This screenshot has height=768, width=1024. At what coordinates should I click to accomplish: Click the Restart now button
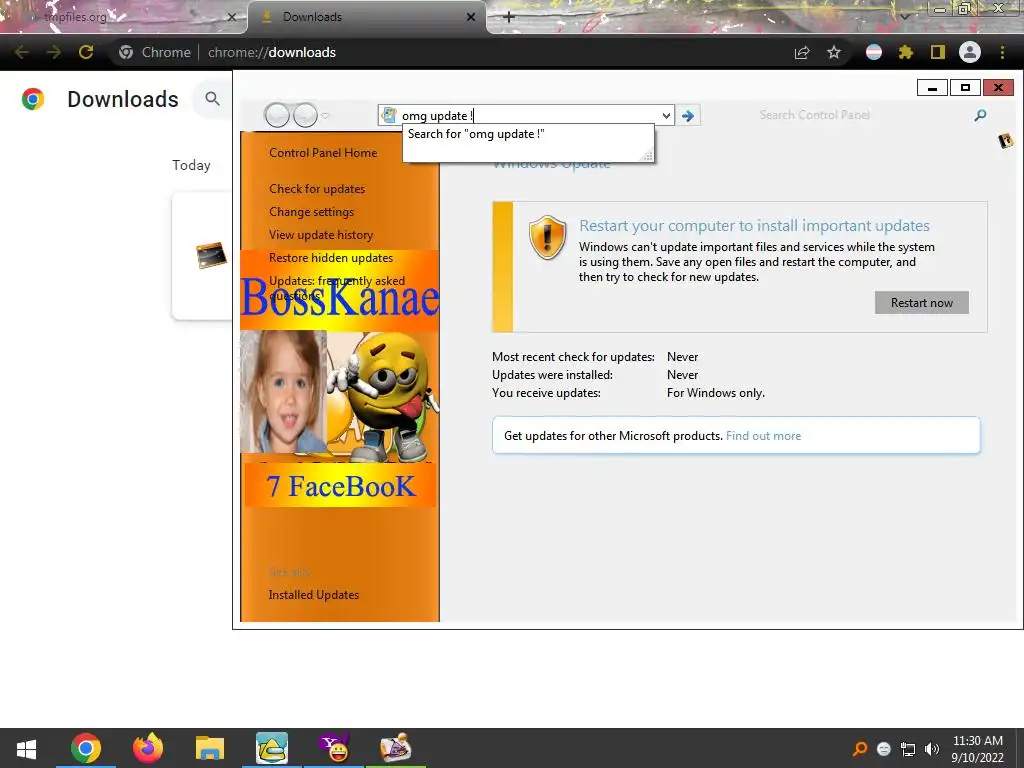(921, 302)
